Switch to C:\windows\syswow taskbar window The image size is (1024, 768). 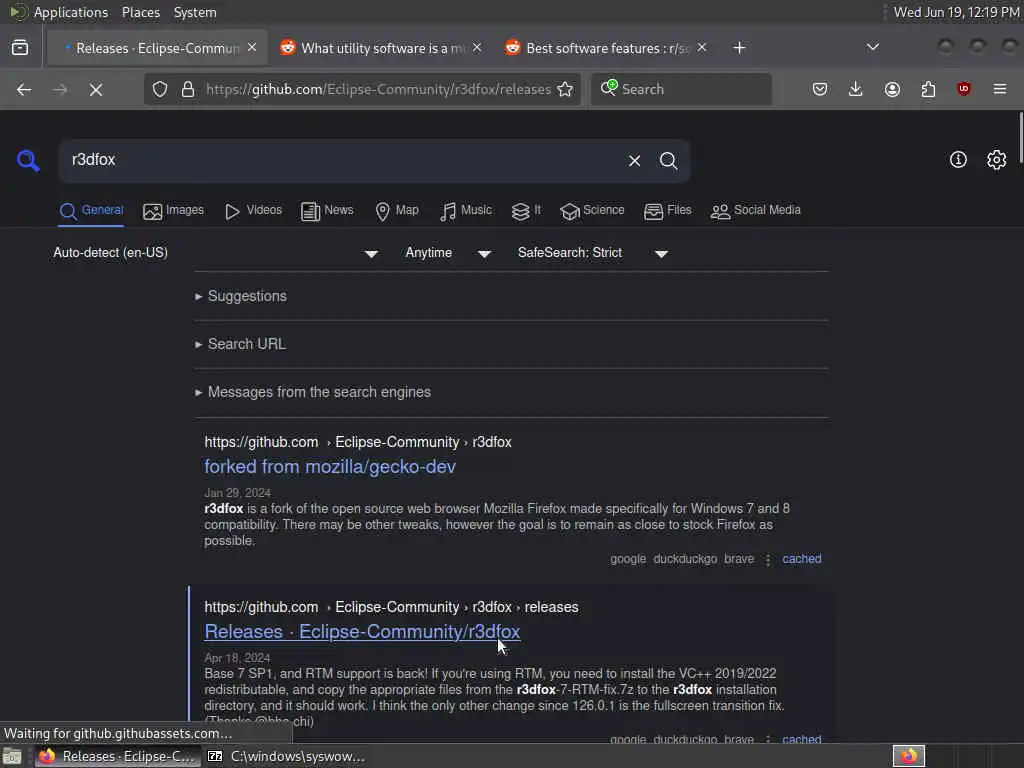click(286, 756)
